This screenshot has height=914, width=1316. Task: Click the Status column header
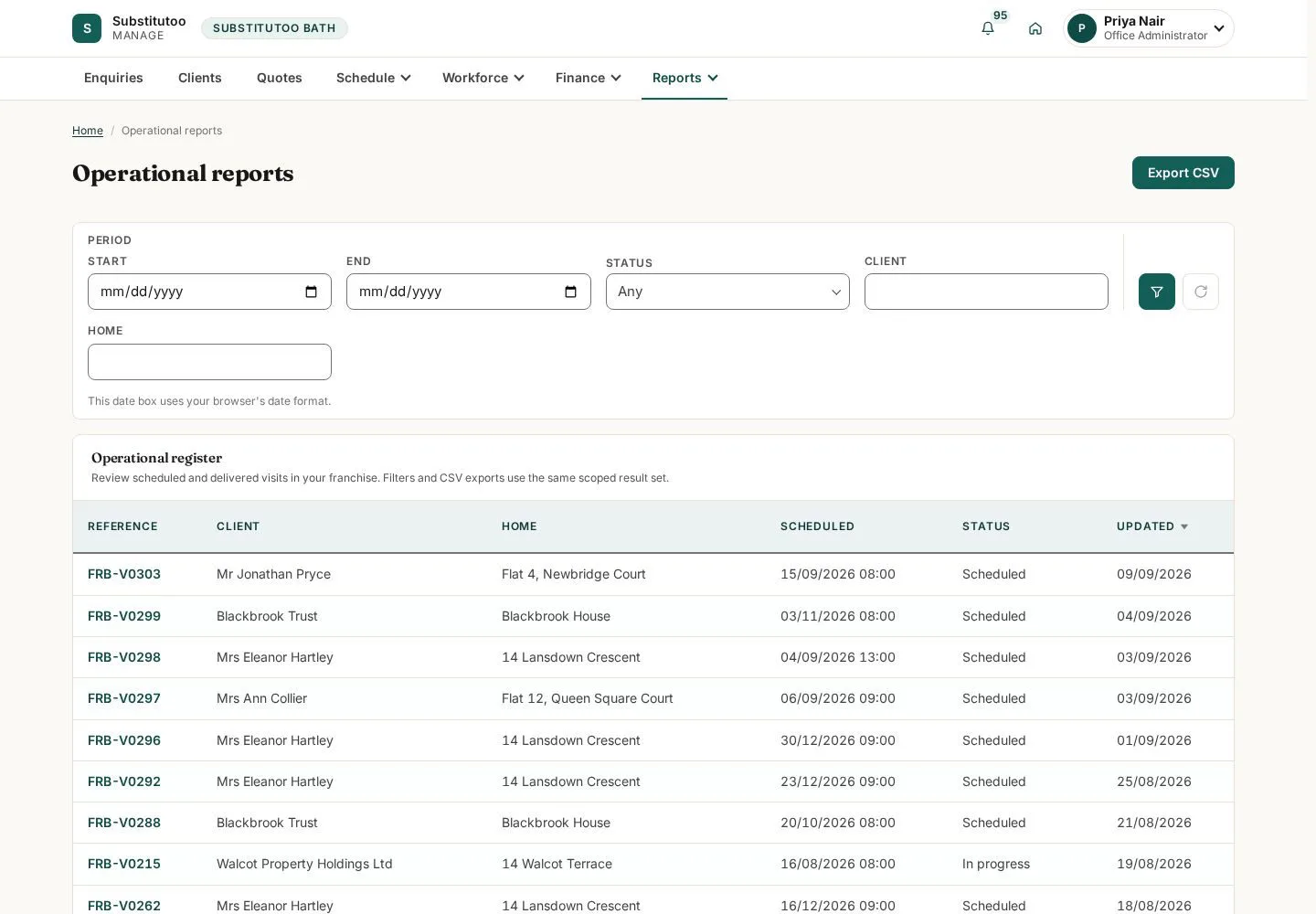[986, 526]
